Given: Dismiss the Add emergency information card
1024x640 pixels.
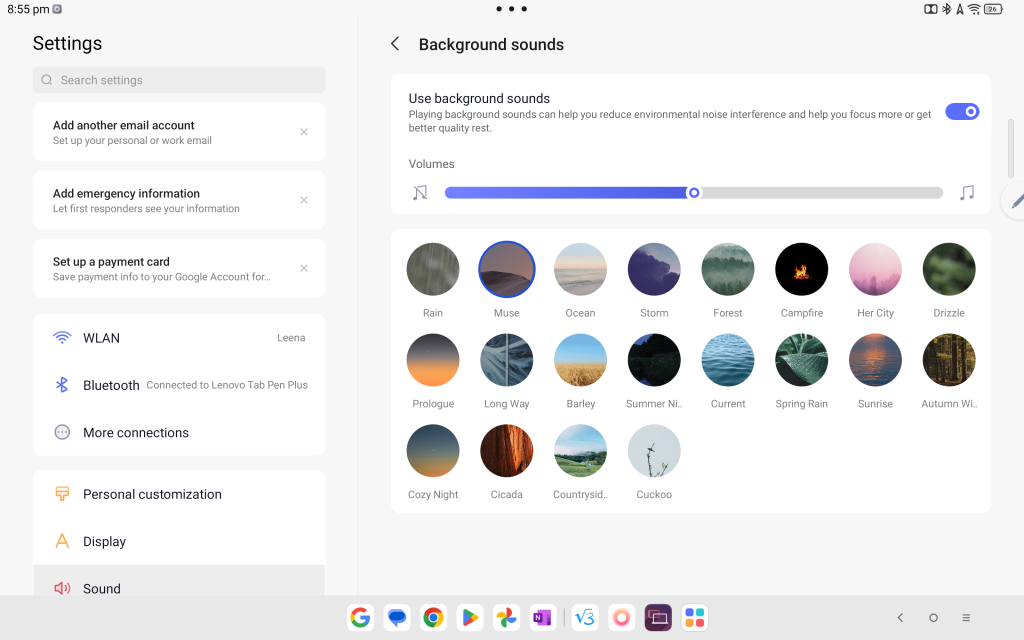Looking at the screenshot, I should pos(304,200).
